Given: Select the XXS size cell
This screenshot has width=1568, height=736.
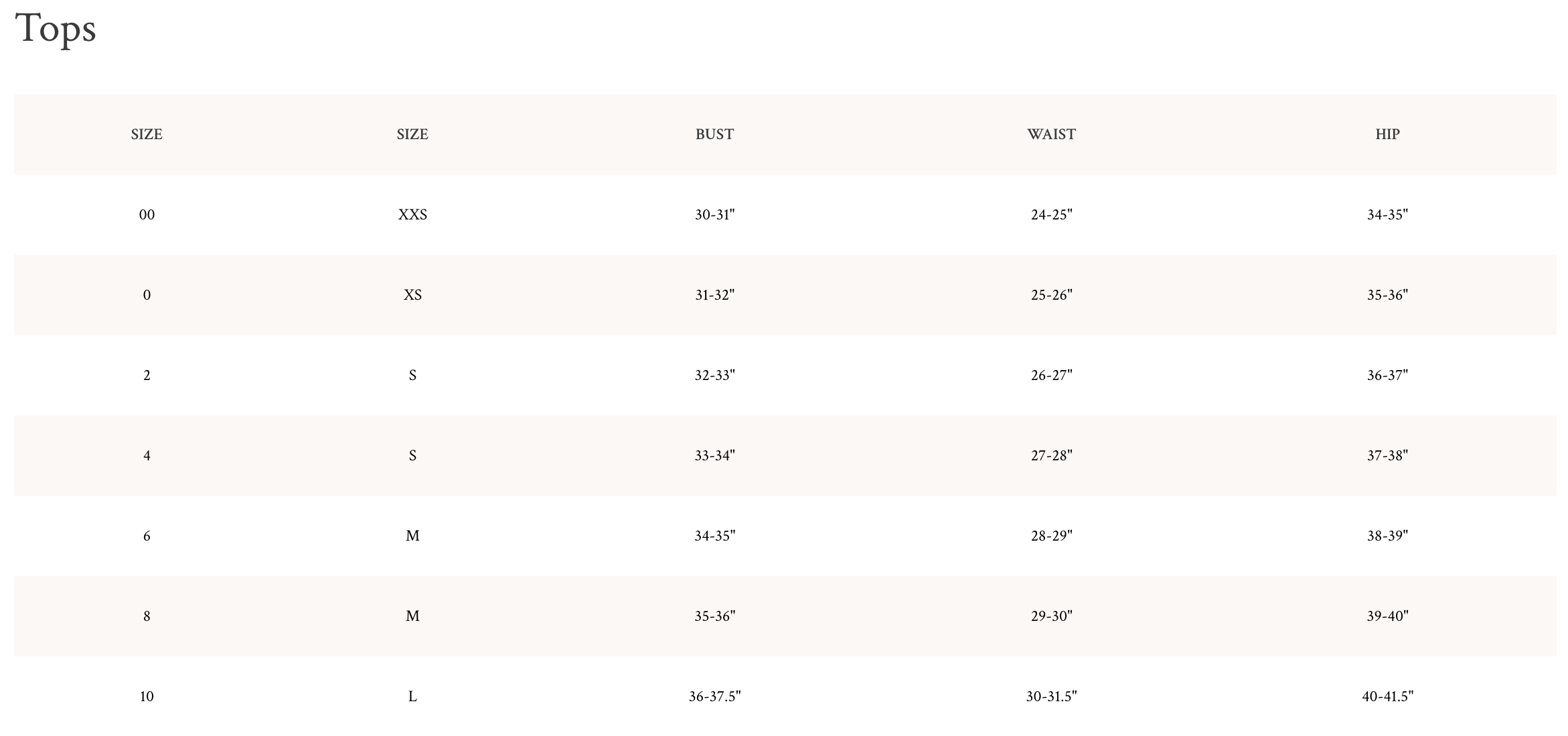Looking at the screenshot, I should (412, 215).
